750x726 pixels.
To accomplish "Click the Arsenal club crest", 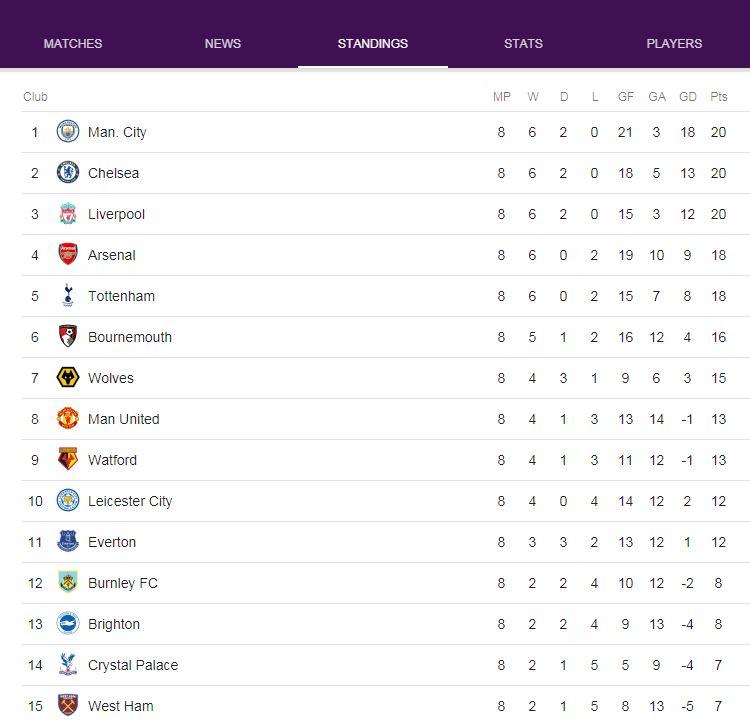I will [x=68, y=254].
